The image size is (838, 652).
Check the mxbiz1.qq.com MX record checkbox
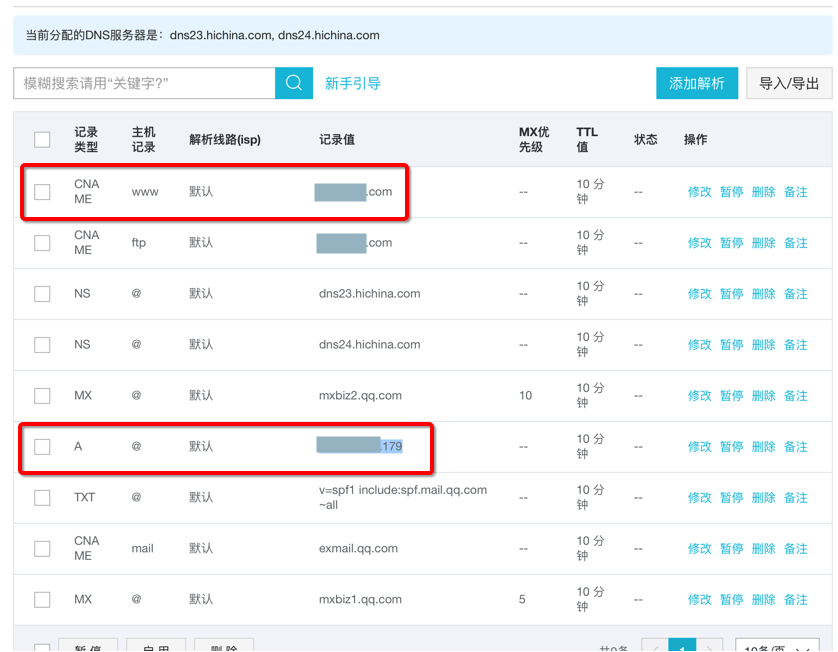coord(42,599)
